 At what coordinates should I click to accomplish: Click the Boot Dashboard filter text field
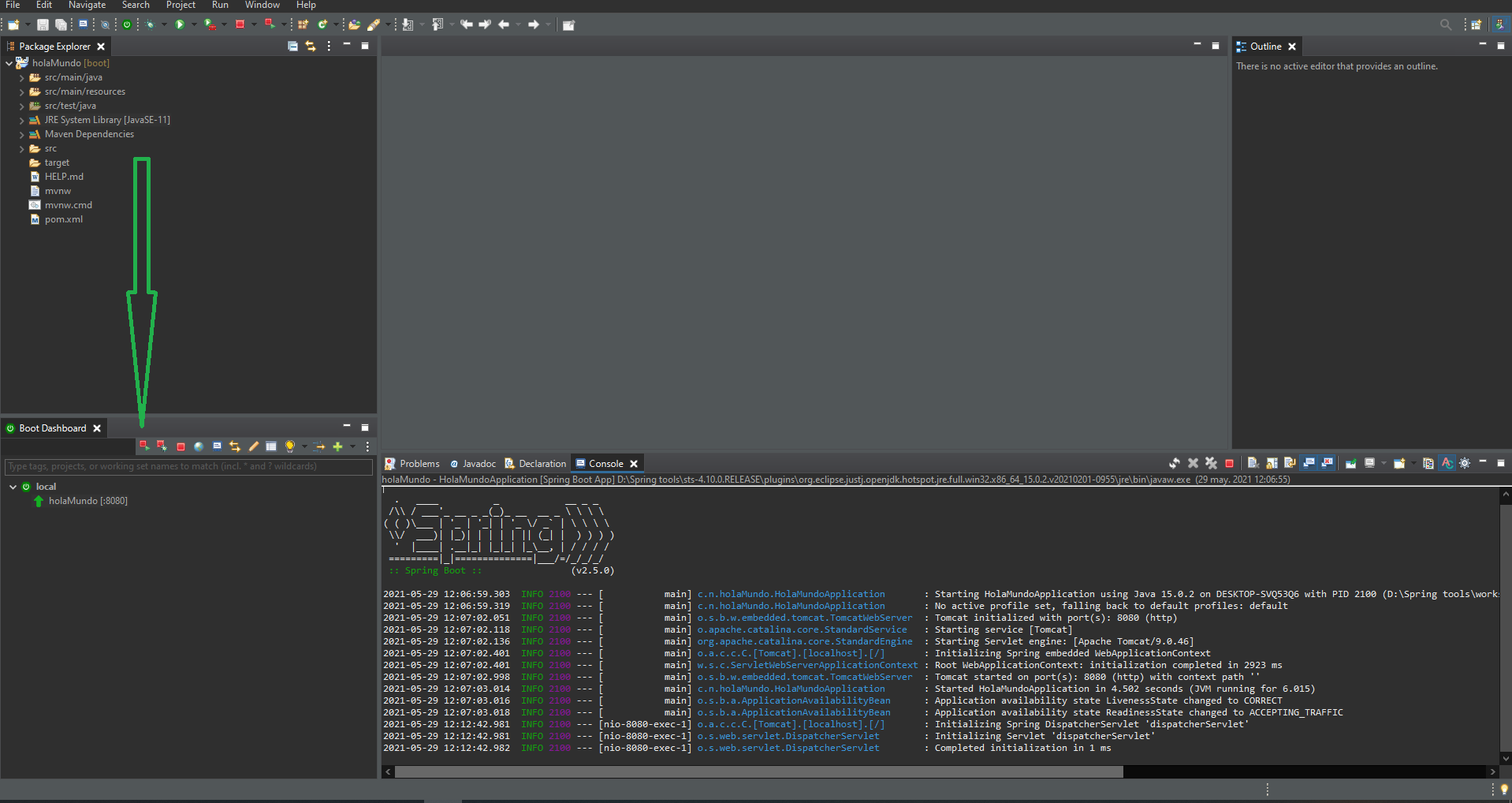(x=188, y=467)
